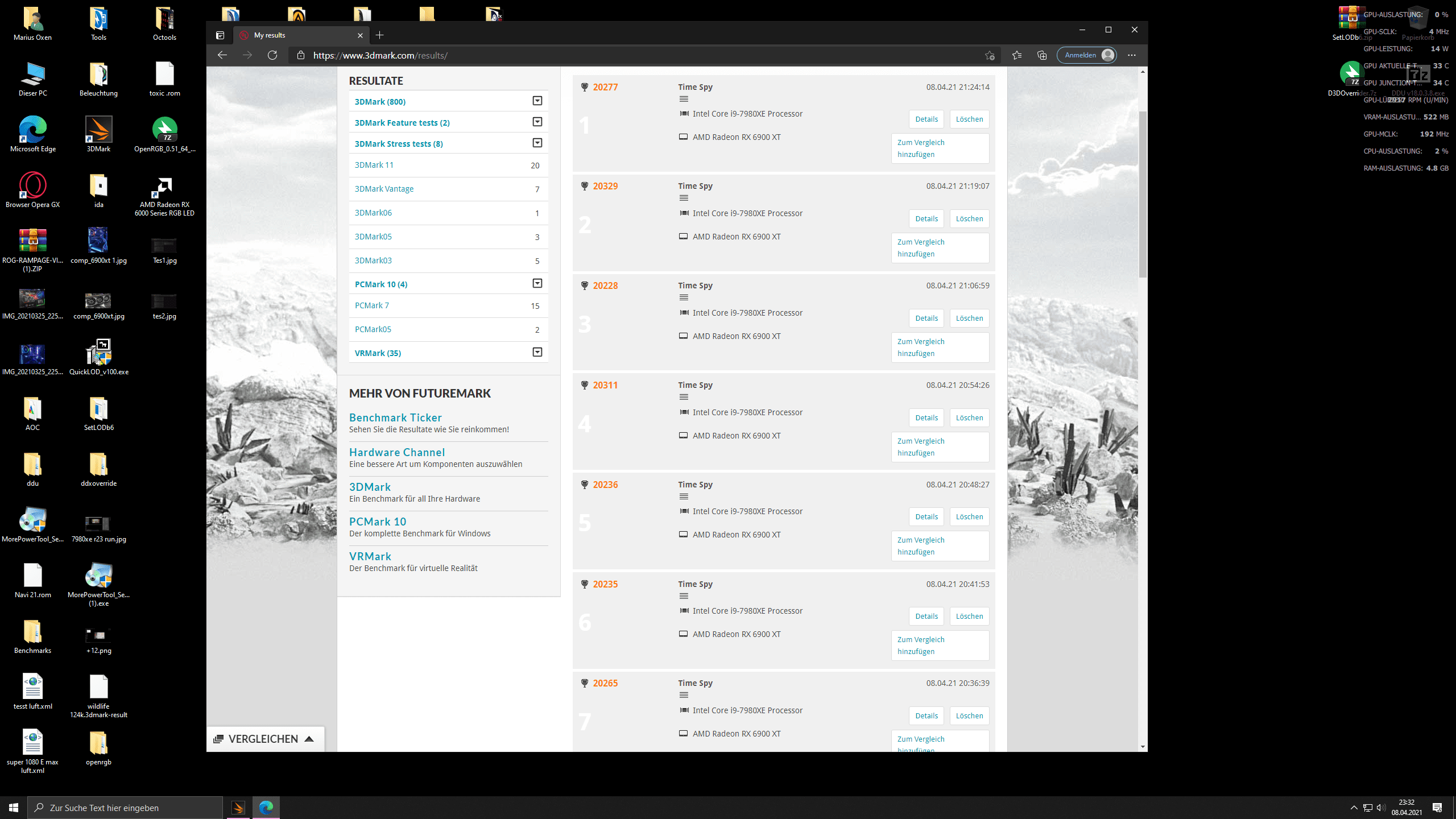Click the site lock icon in address bar
Screen dimensions: 1456x819
coord(301,55)
